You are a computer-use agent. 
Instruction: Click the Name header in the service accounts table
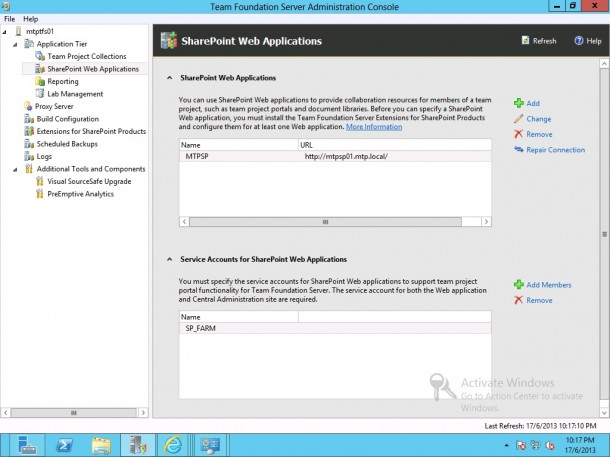point(238,317)
